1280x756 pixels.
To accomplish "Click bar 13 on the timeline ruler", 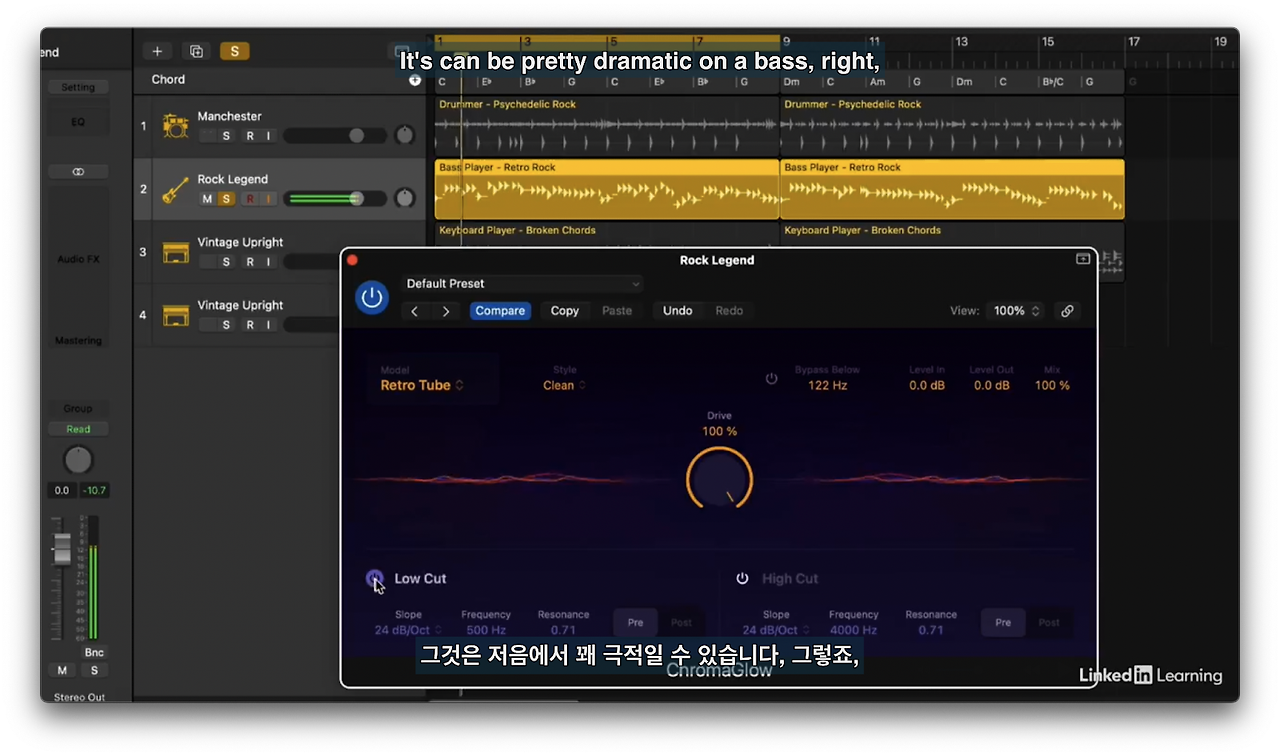I will point(961,42).
